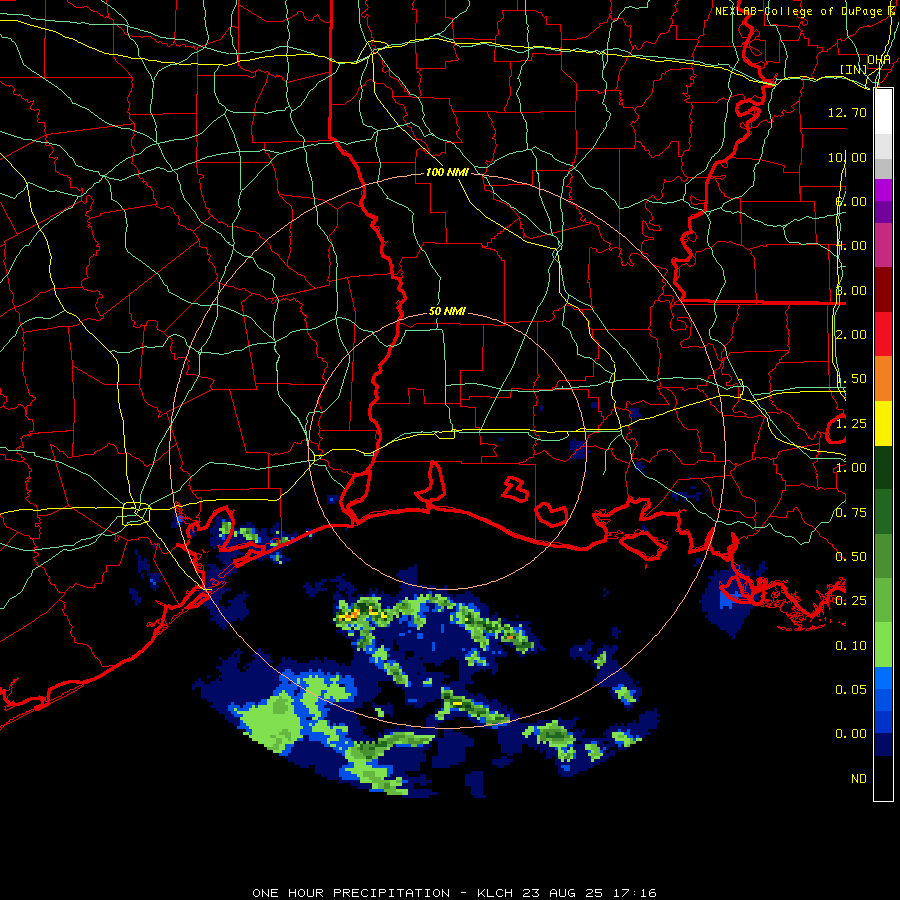
Task: Click the '0.00' legend value
Action: [851, 734]
